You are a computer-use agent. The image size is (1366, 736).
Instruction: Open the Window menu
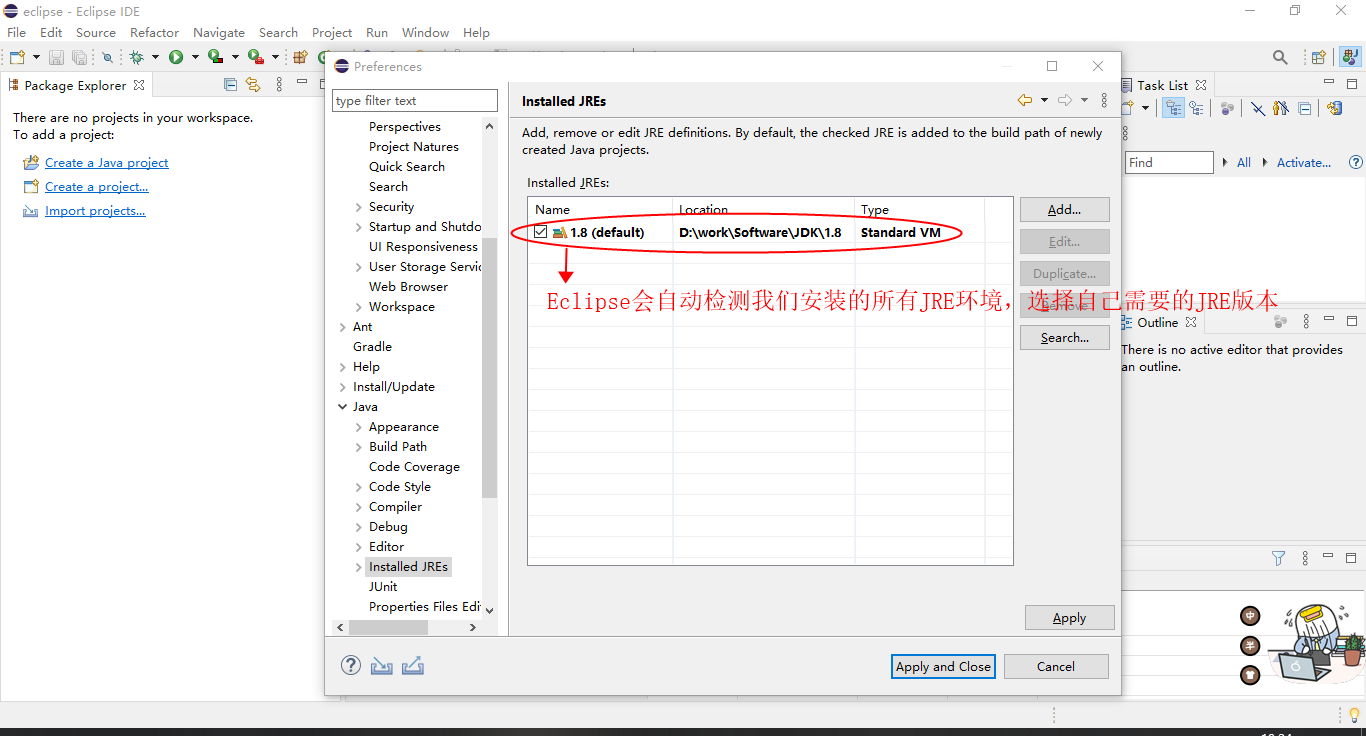[426, 32]
